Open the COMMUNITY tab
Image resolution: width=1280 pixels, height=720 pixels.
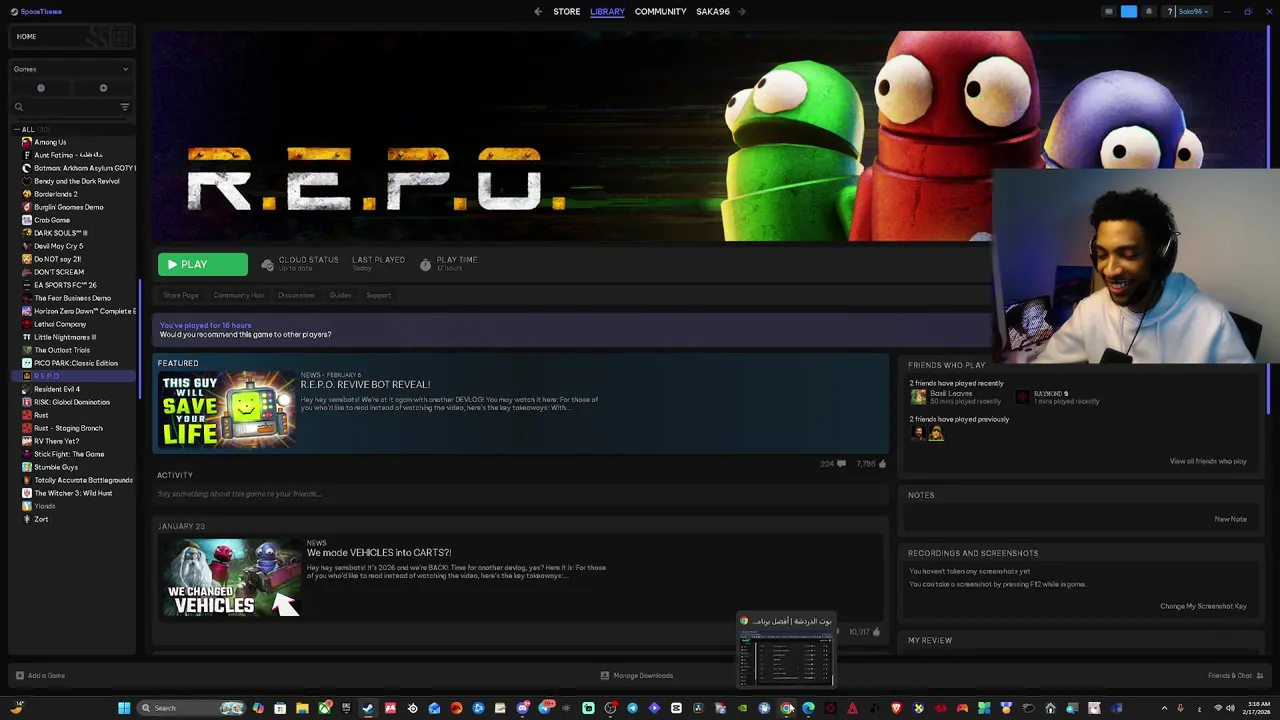coord(660,12)
